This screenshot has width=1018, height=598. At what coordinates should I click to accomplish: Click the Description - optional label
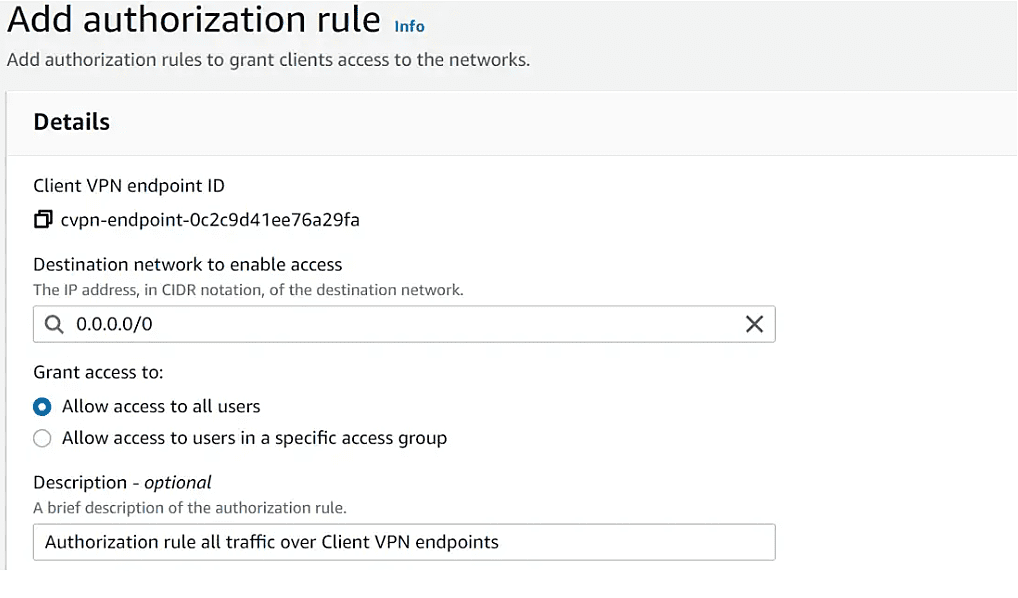[x=122, y=482]
